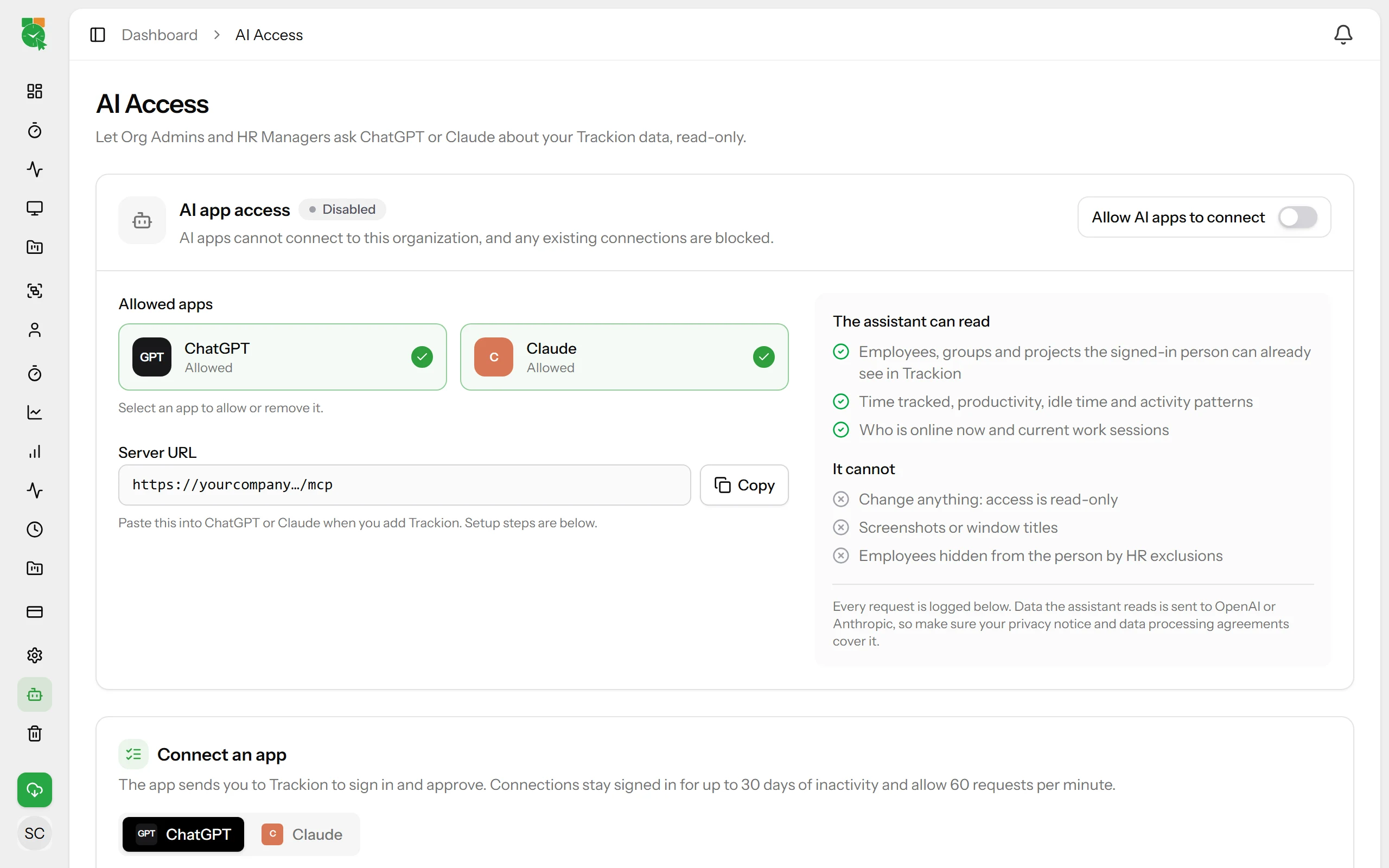Click the AI Access breadcrumb item

tap(269, 35)
